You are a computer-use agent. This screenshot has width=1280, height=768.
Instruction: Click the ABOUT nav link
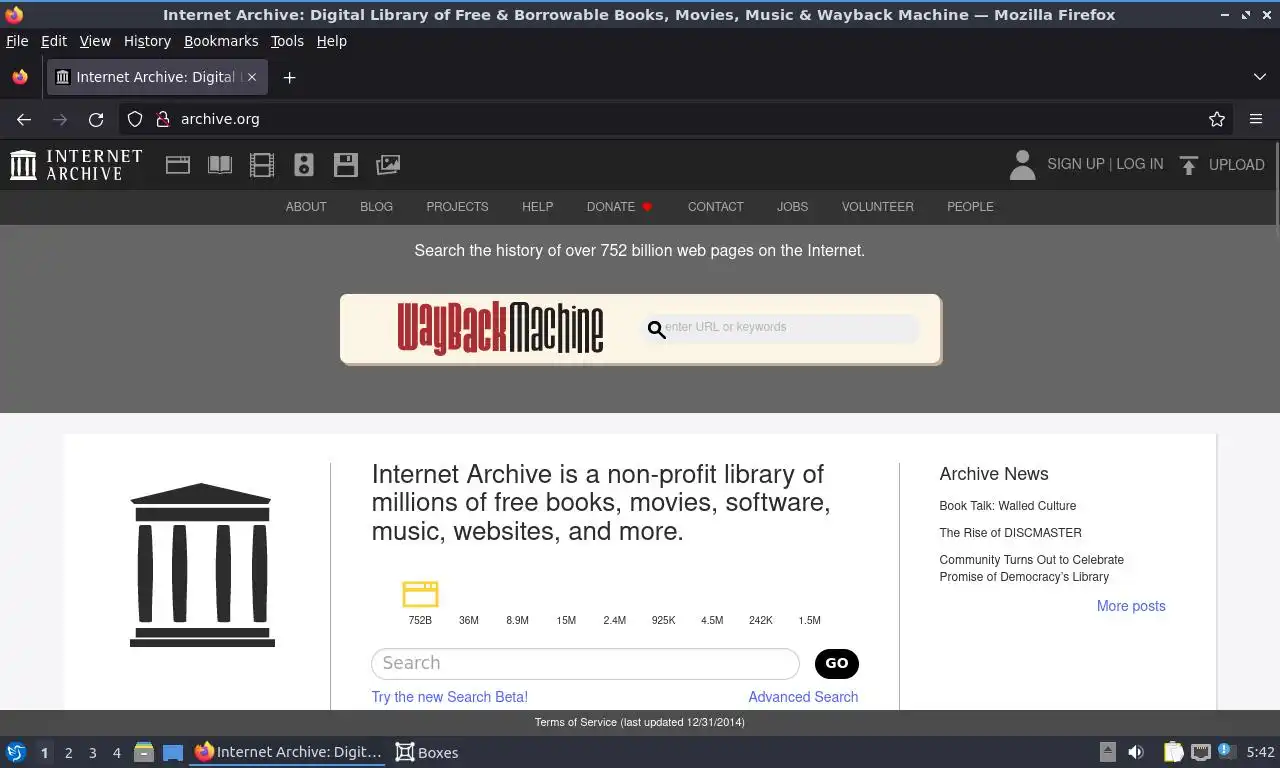[306, 207]
